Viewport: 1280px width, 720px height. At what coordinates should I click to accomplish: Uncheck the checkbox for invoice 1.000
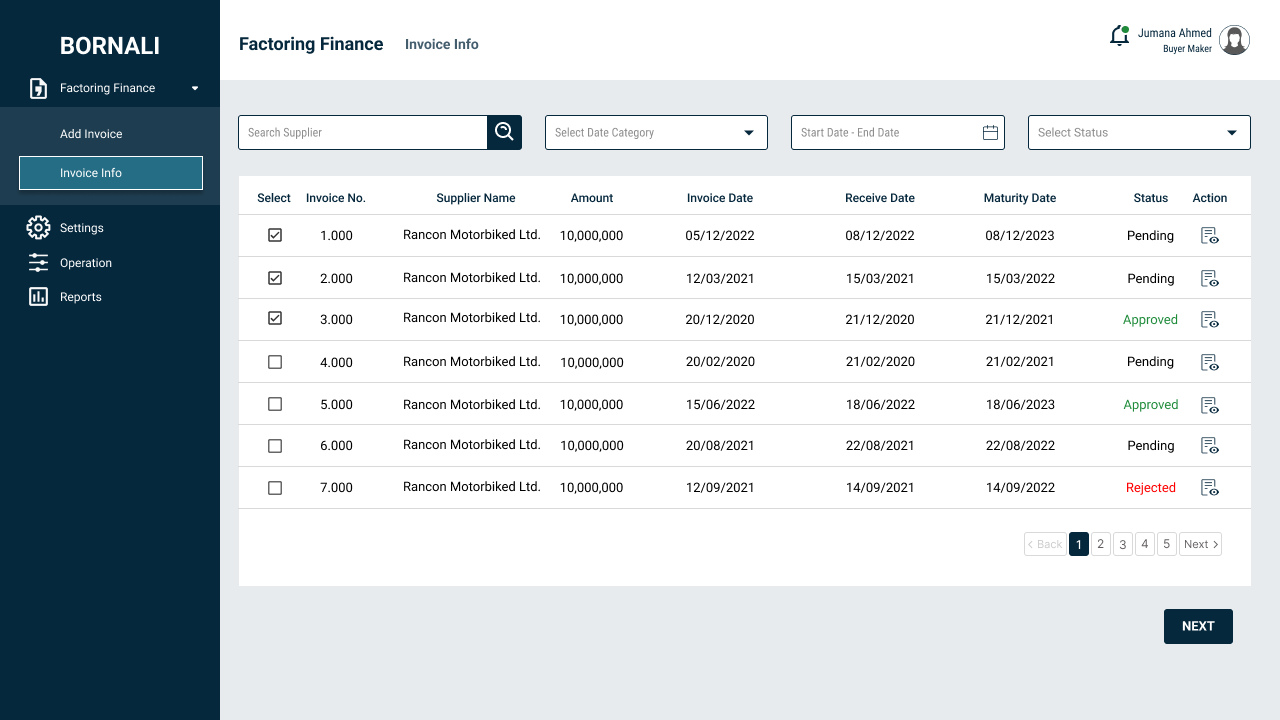(275, 235)
